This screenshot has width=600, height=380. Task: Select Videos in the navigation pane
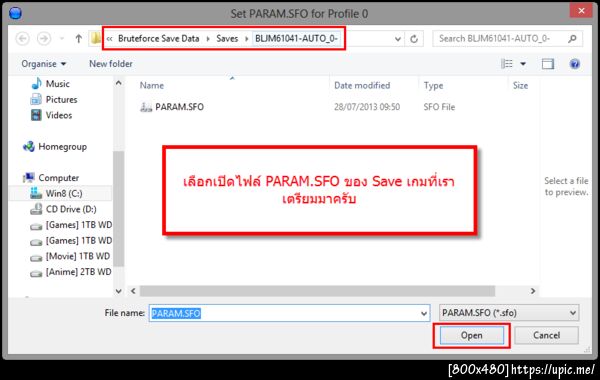point(59,115)
